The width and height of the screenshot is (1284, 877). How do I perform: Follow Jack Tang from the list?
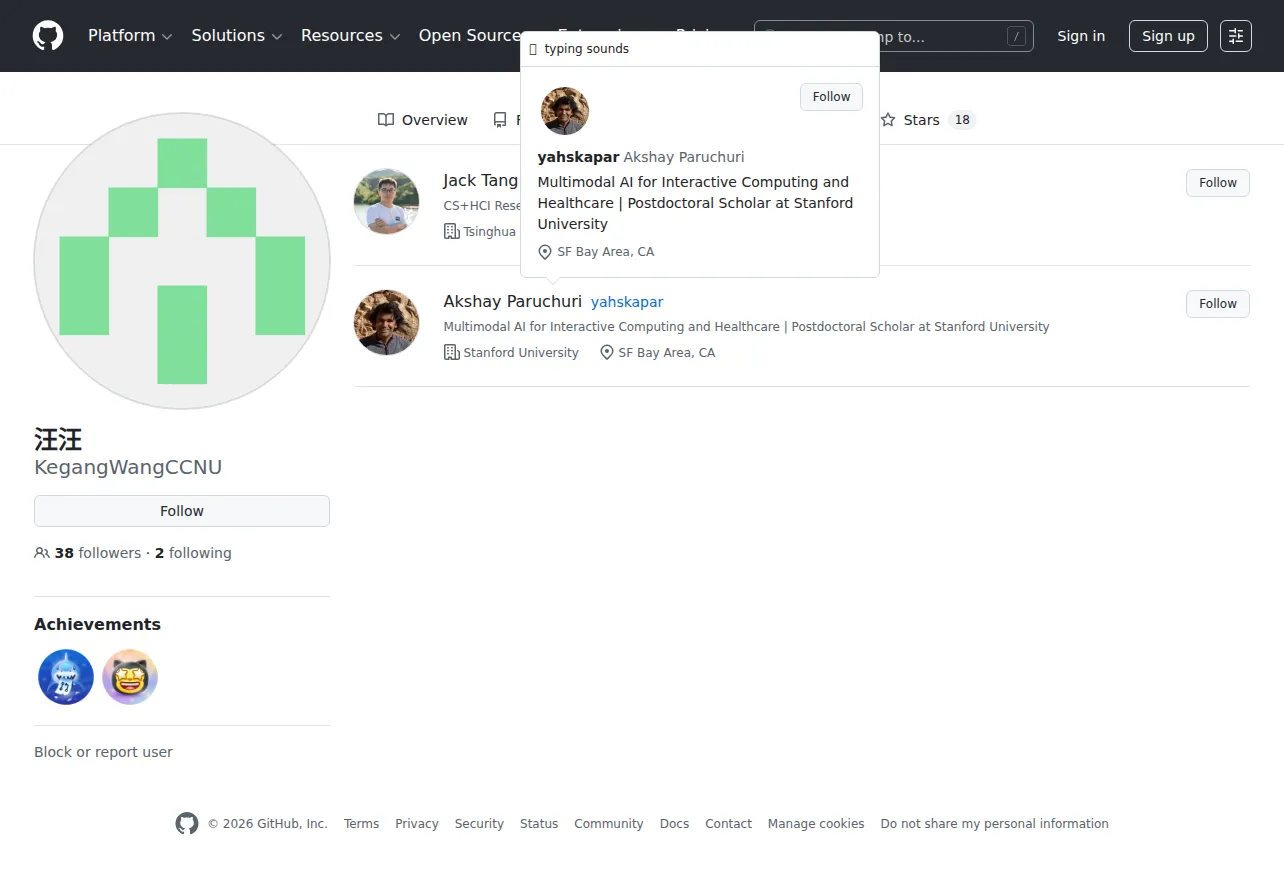[x=1218, y=183]
